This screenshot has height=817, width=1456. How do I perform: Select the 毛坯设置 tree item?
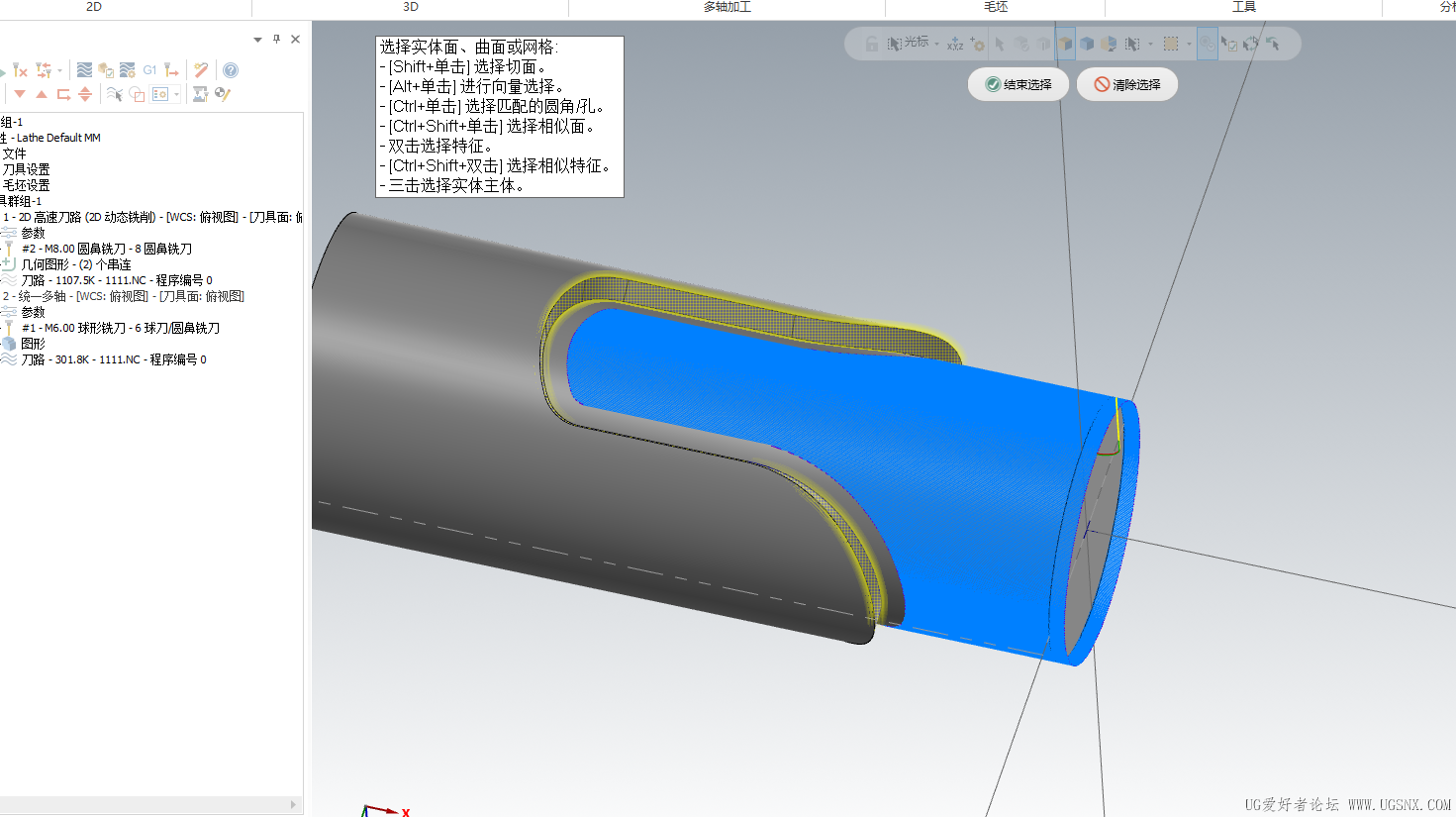point(26,185)
